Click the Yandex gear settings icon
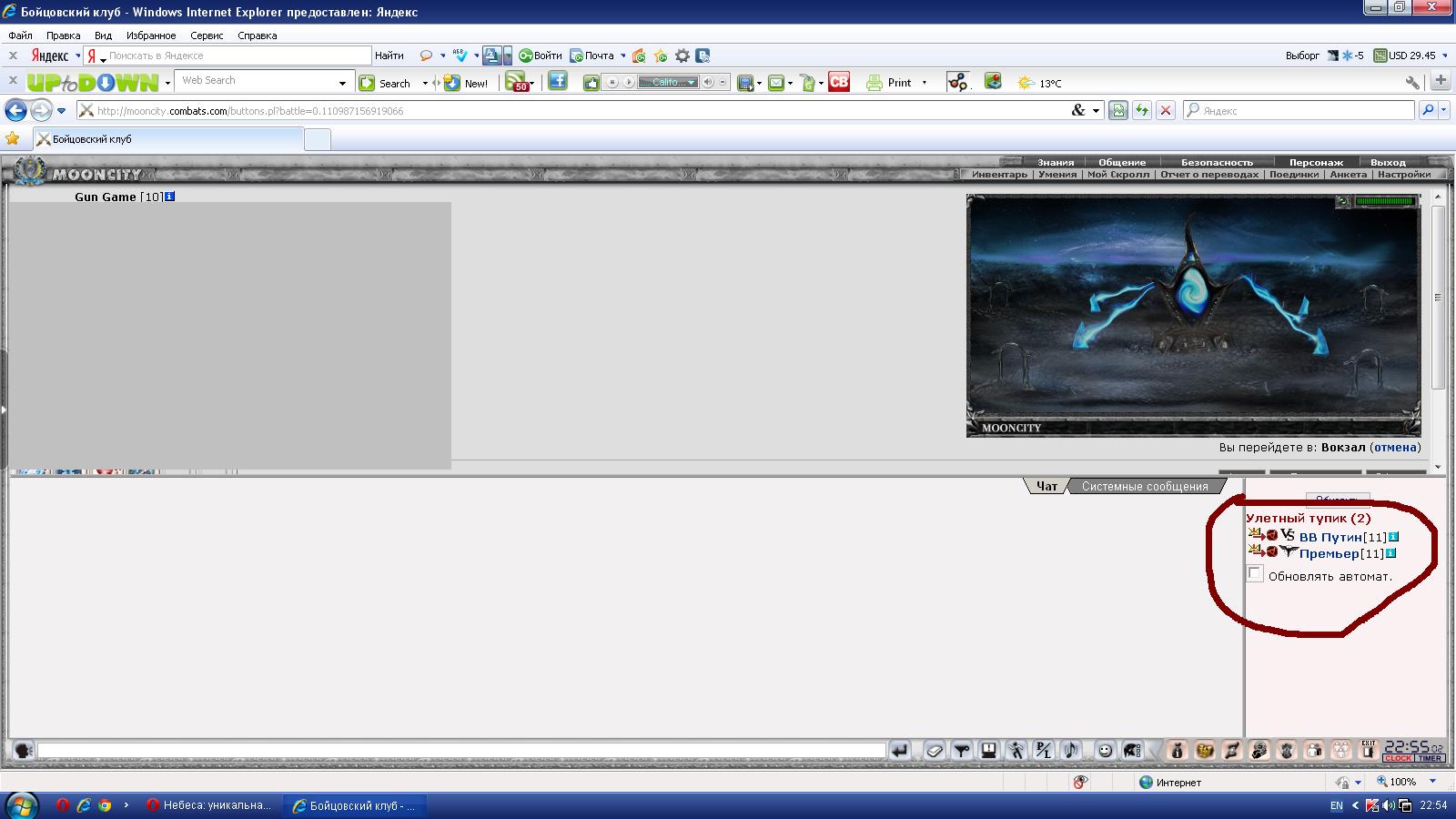The height and width of the screenshot is (819, 1456). tap(682, 56)
